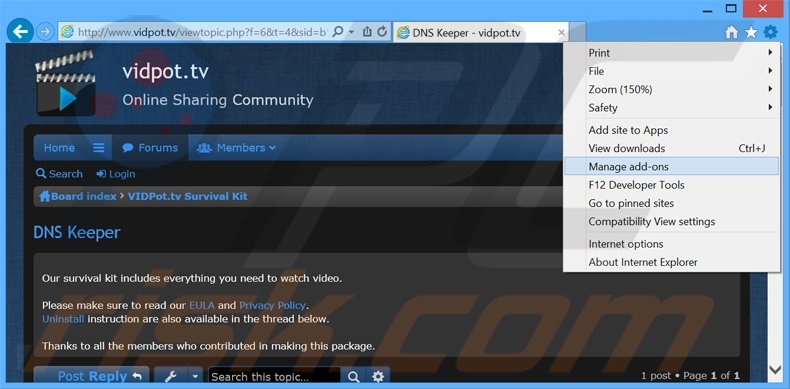
Task: Click the Home icon in IE toolbar
Action: (x=732, y=33)
